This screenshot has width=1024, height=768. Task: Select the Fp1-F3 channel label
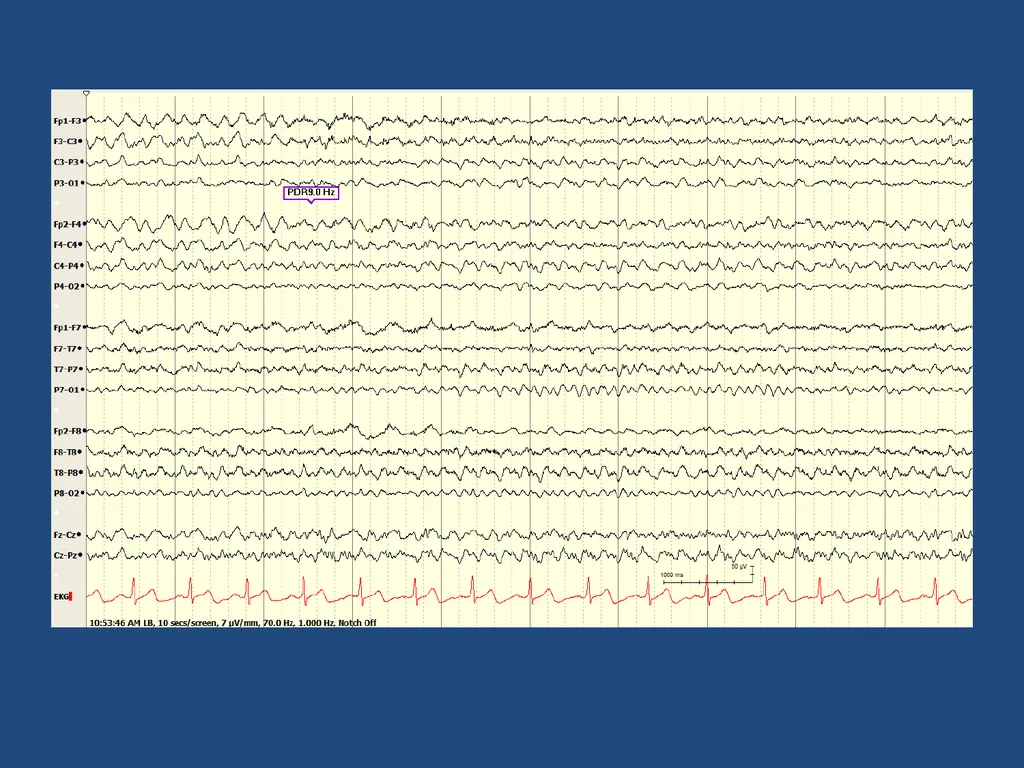click(67, 121)
